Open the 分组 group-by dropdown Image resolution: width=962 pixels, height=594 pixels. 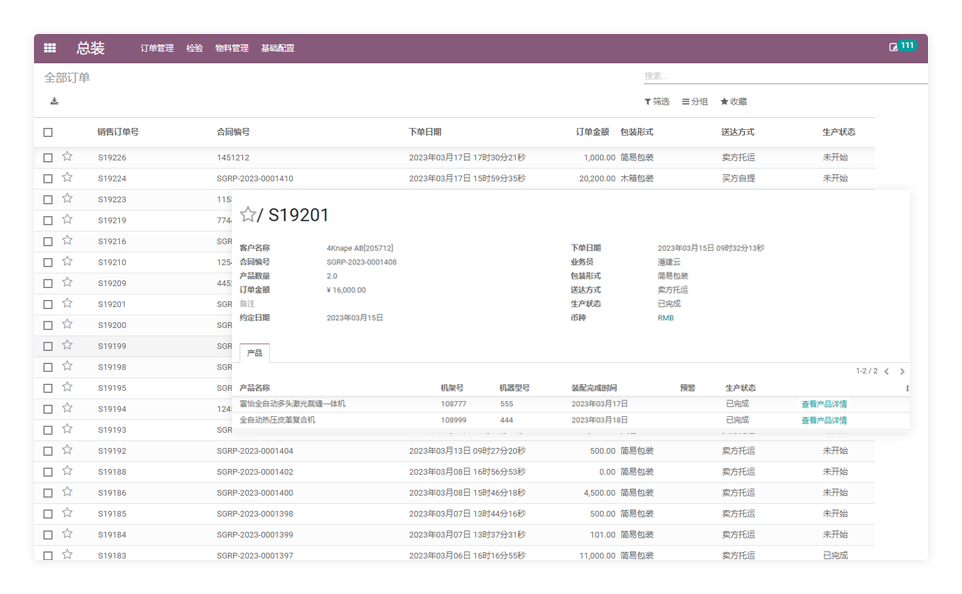pos(694,102)
